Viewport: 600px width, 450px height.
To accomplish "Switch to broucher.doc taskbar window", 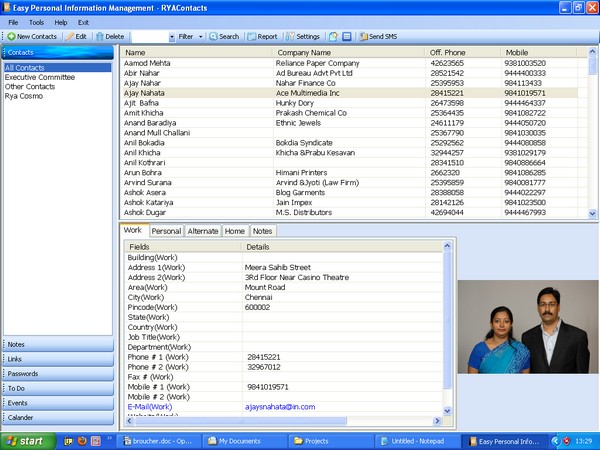I will (157, 441).
